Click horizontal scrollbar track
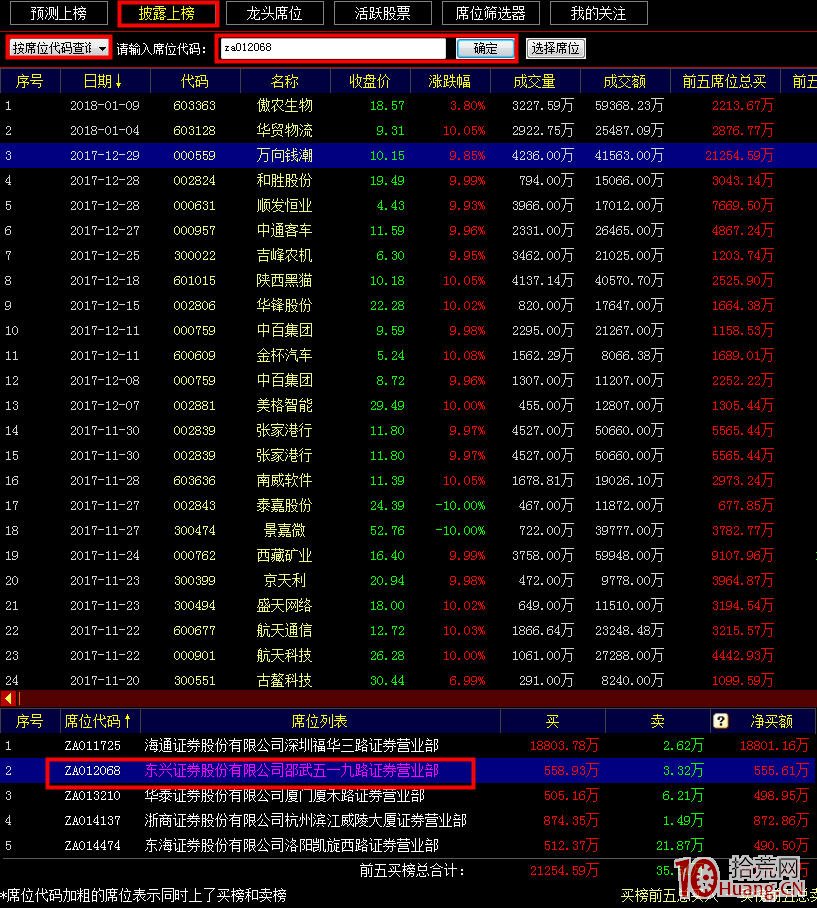Image resolution: width=817 pixels, height=908 pixels. tap(417, 698)
